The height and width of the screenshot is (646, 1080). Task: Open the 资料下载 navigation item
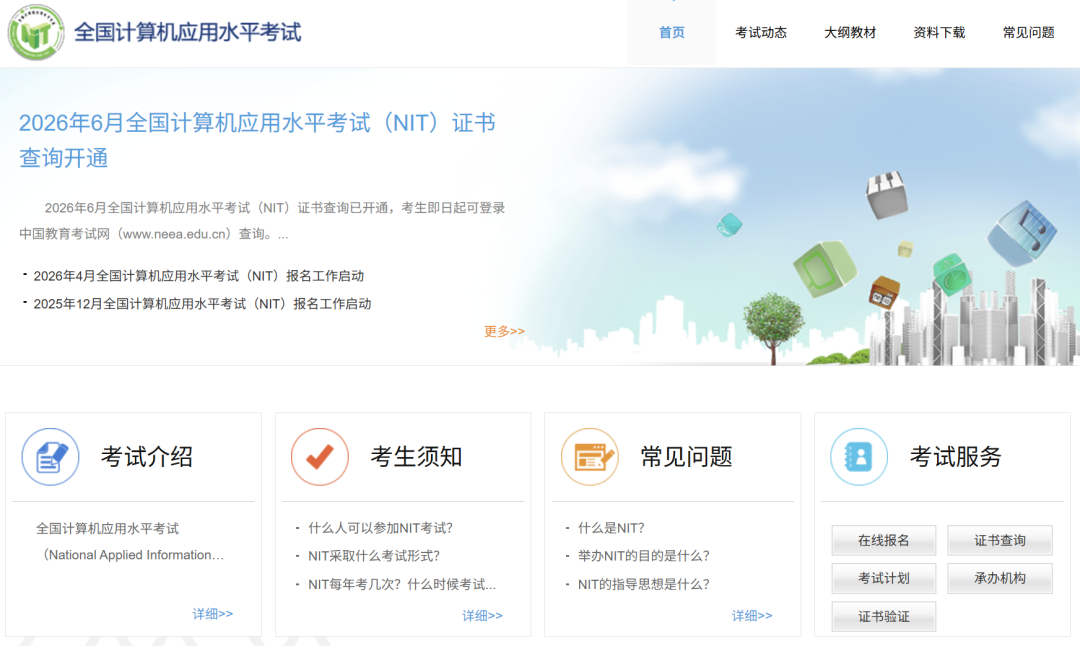click(x=939, y=32)
